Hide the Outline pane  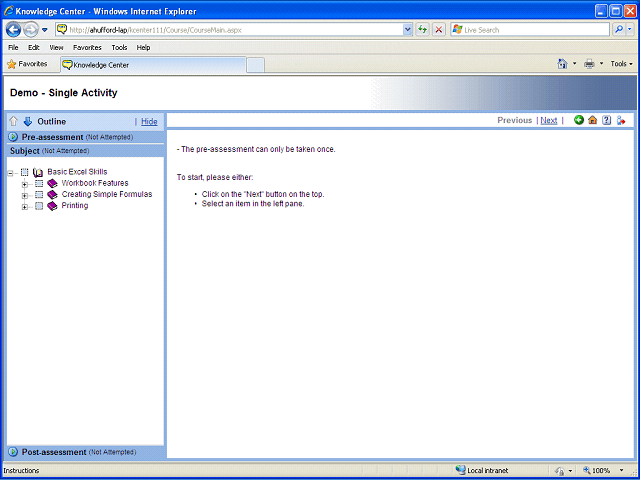click(149, 122)
